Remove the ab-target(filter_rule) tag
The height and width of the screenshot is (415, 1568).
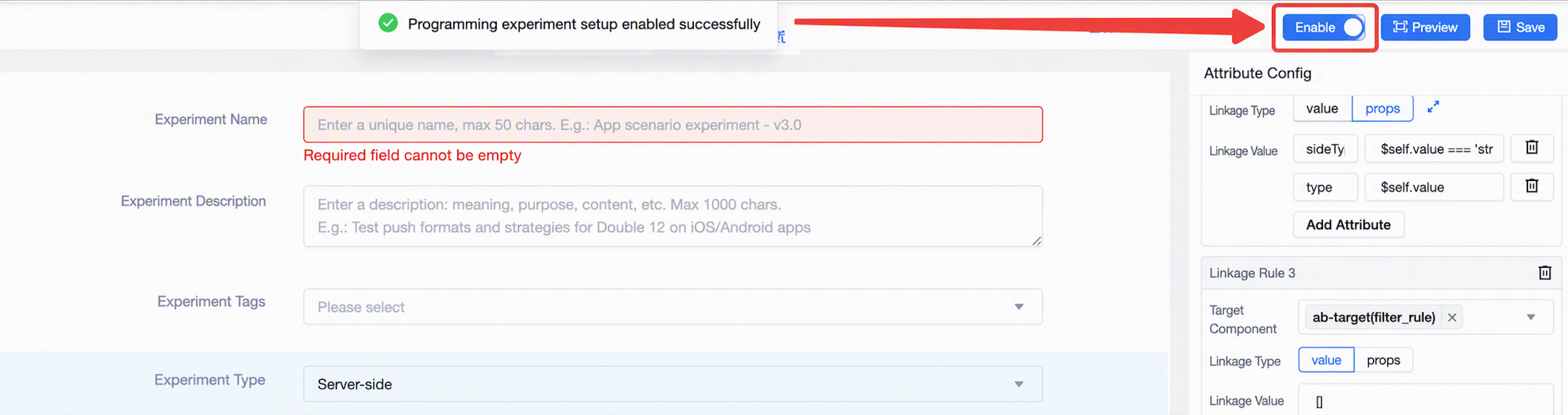(1452, 317)
